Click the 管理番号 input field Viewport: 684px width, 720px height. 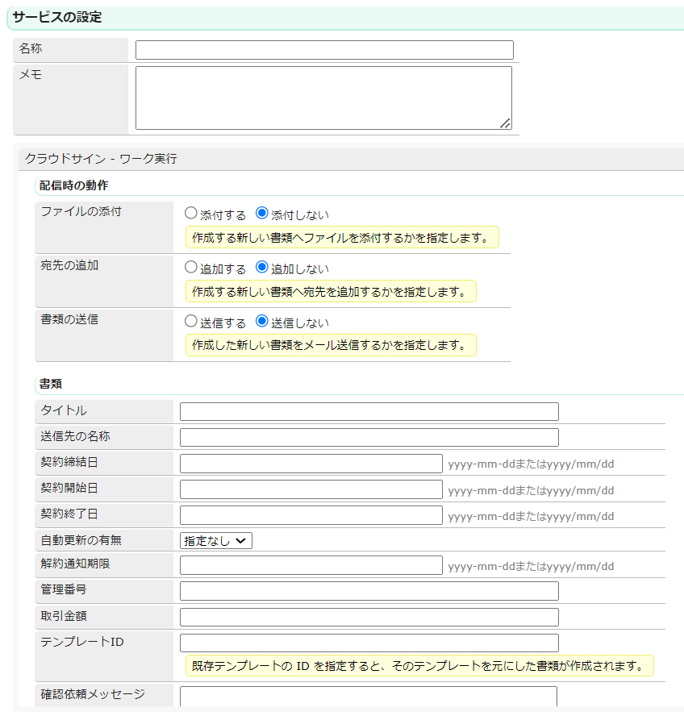coord(369,591)
